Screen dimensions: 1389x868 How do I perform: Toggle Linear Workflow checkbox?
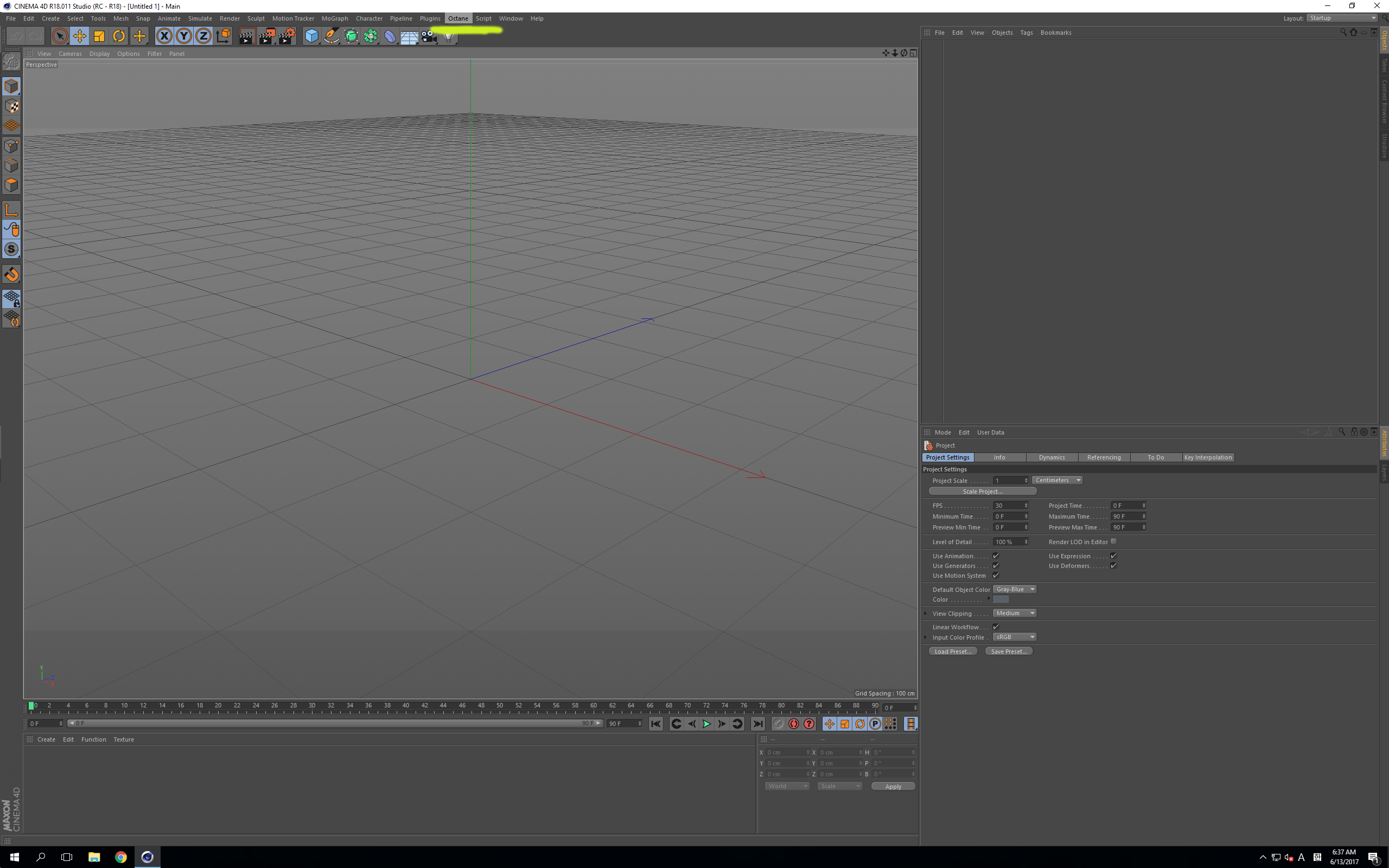(996, 627)
